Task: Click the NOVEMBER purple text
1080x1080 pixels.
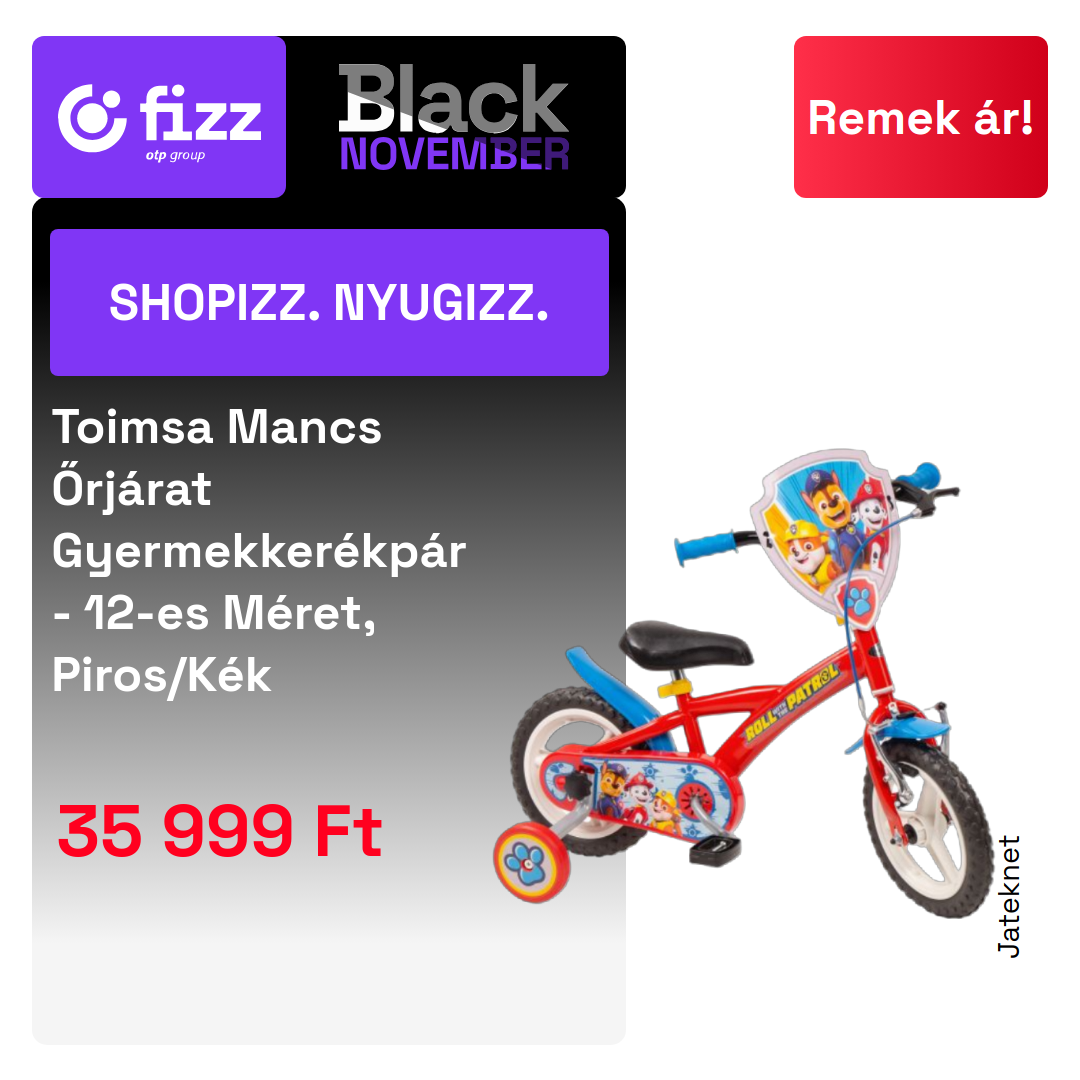Action: pos(455,154)
